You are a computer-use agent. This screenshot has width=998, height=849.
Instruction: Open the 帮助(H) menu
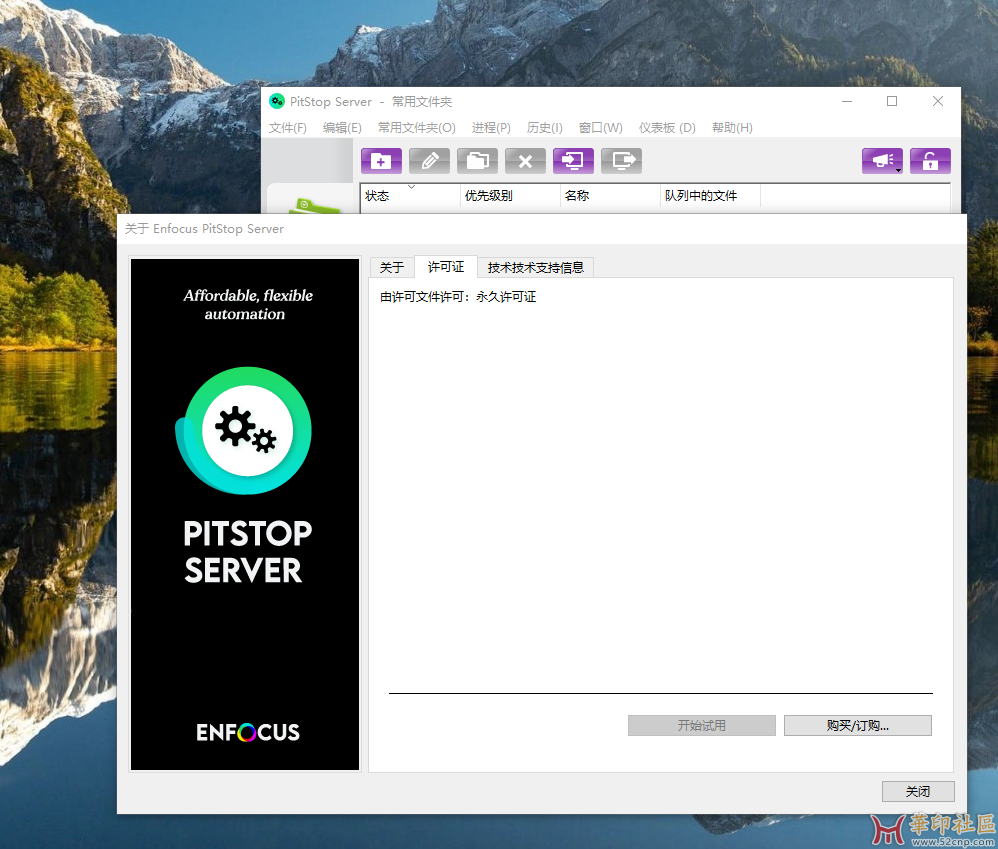[x=732, y=128]
